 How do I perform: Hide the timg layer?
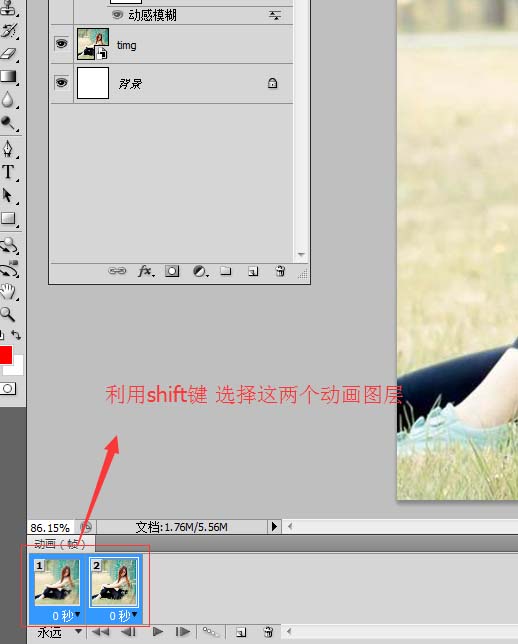(x=62, y=44)
